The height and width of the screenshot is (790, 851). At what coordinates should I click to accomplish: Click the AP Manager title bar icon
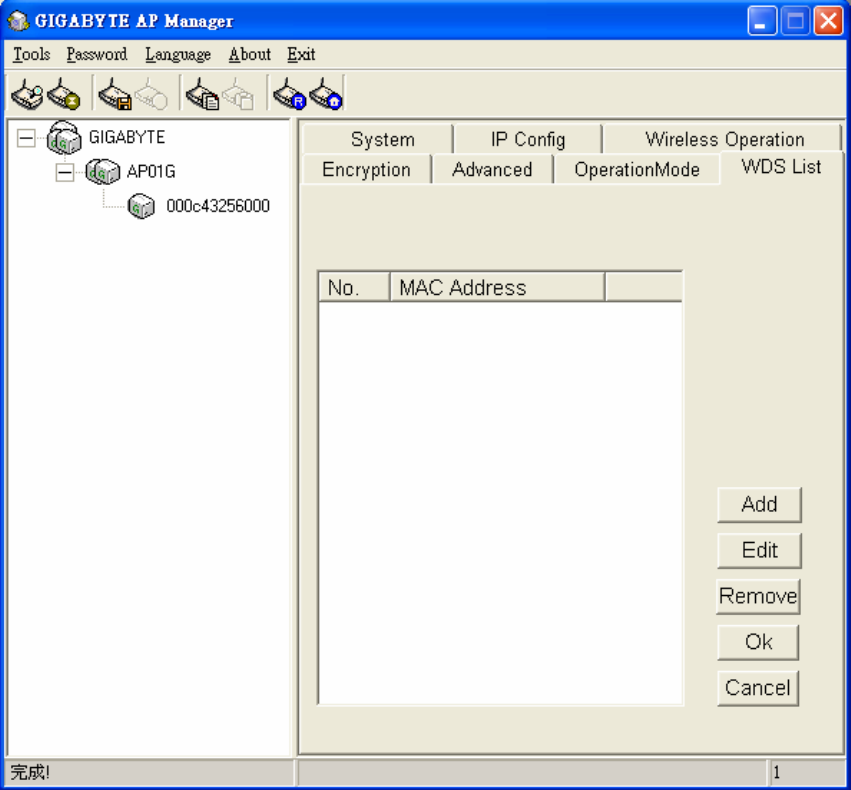click(x=18, y=21)
